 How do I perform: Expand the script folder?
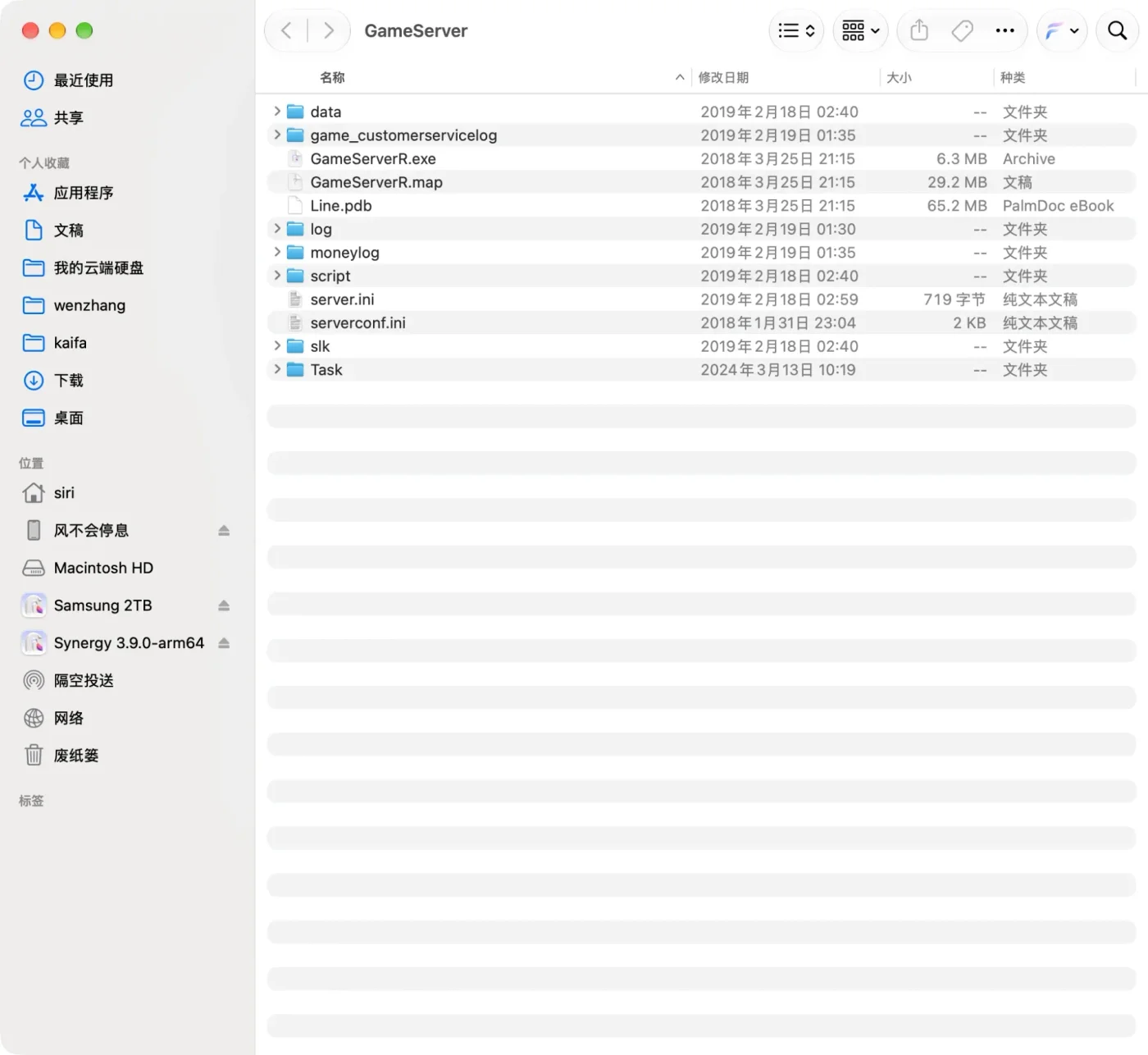tap(277, 276)
